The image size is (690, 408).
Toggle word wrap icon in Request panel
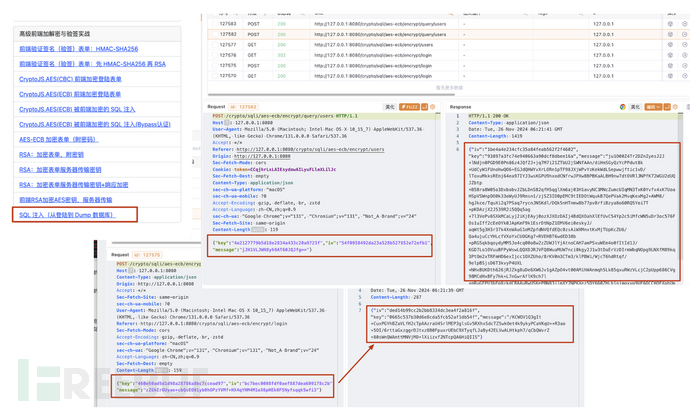pyautogui.click(x=425, y=107)
